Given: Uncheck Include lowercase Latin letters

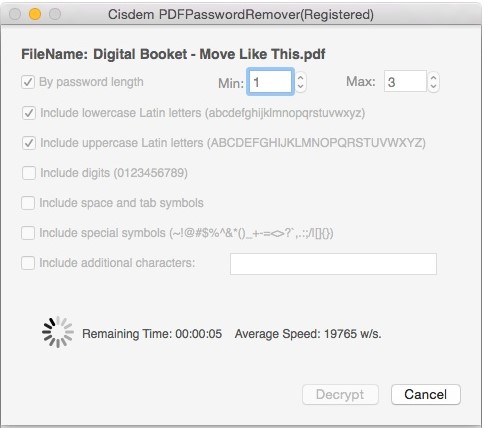Looking at the screenshot, I should pos(29,113).
